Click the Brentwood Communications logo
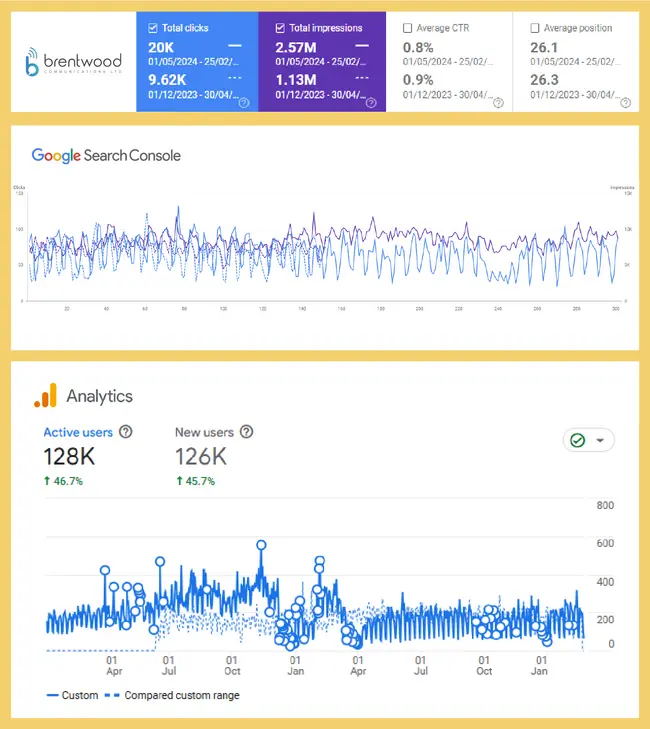 73,62
